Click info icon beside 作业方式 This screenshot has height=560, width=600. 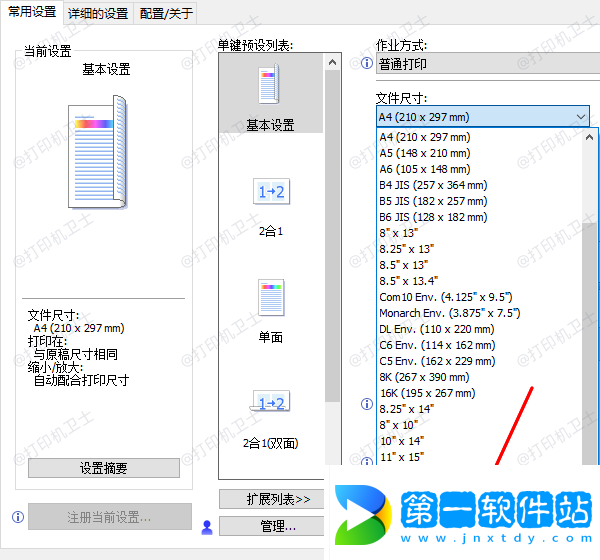(367, 63)
